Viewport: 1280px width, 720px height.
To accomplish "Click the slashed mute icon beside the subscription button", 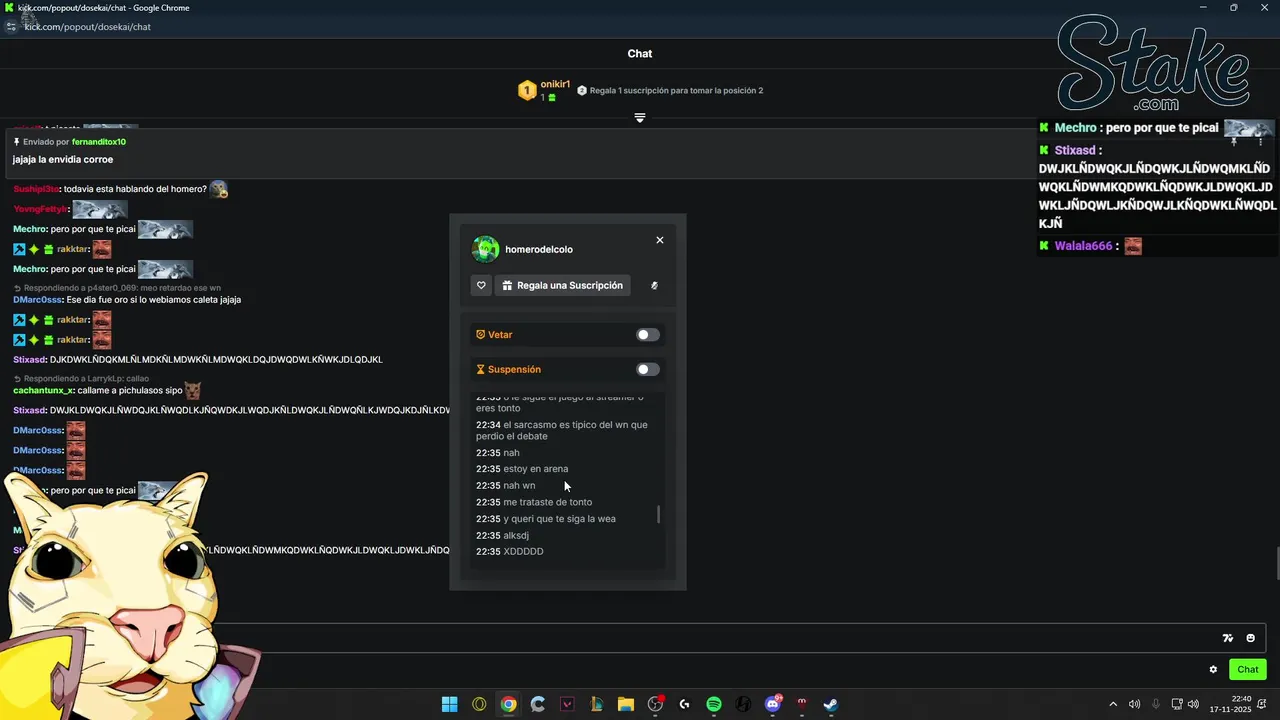I will [654, 286].
